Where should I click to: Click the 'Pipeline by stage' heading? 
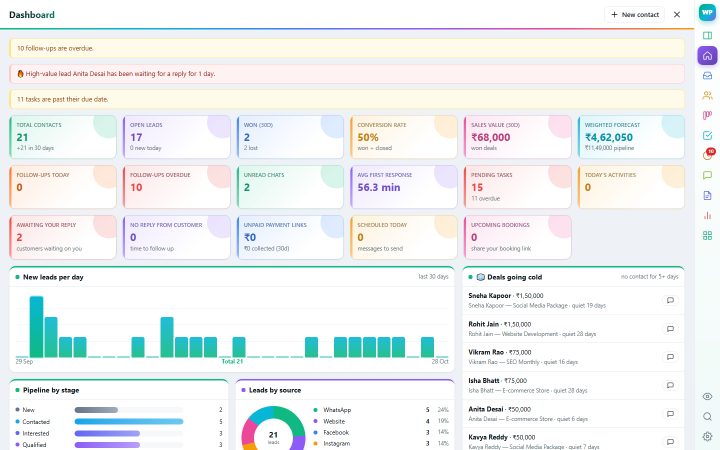(51, 390)
